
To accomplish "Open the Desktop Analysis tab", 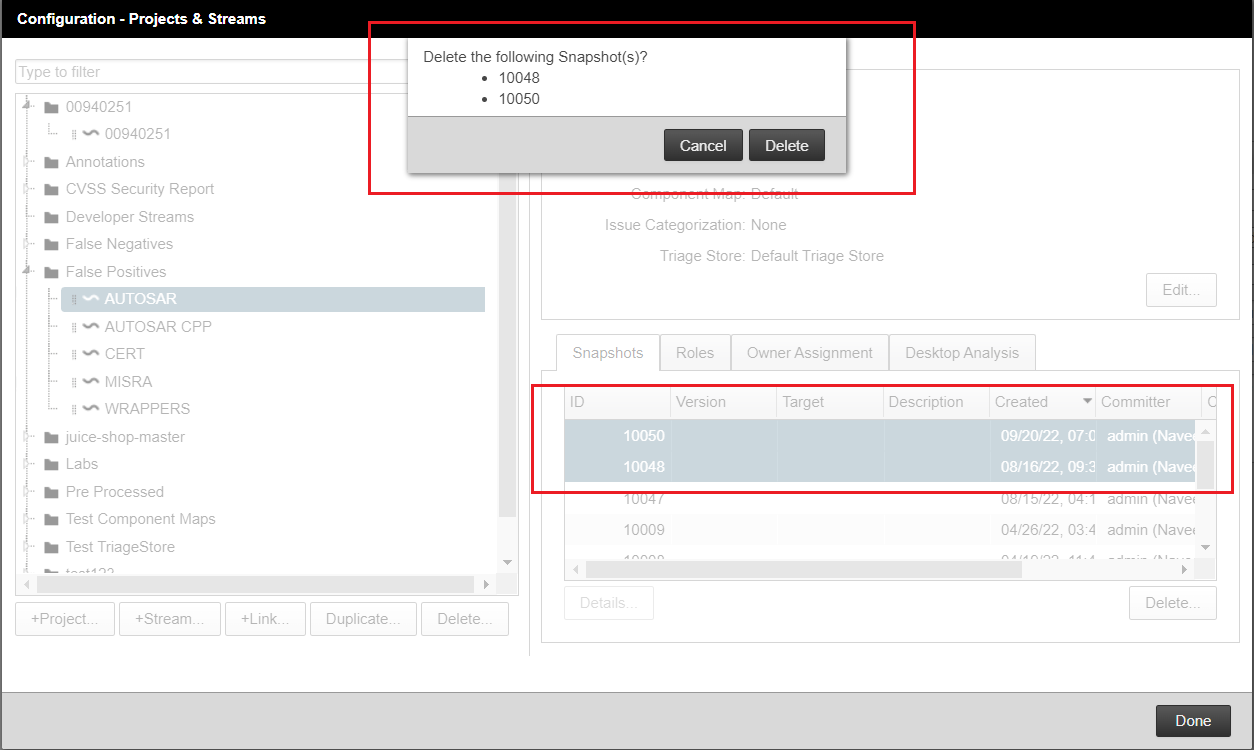I will 961,352.
